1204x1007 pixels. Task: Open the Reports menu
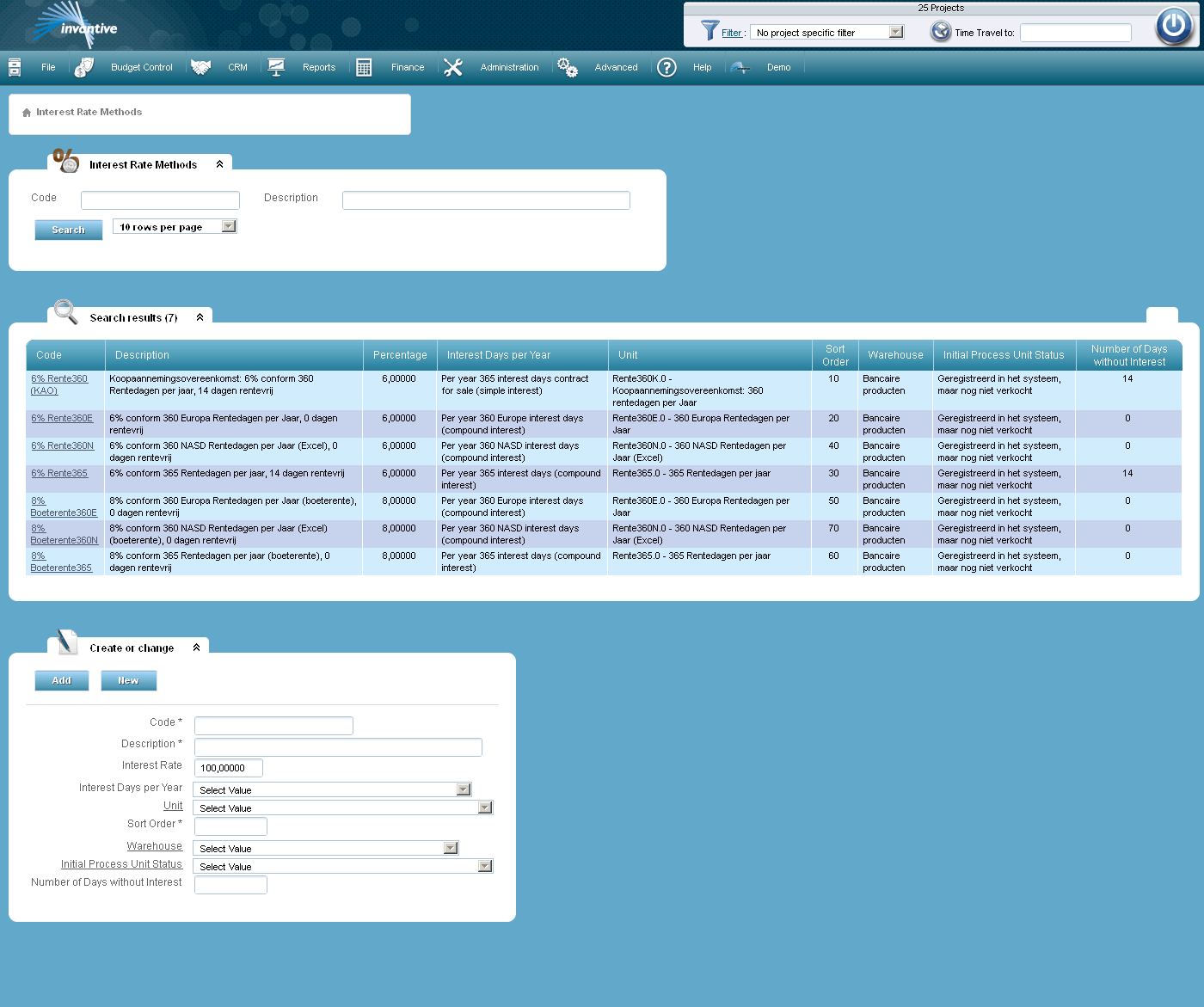(x=319, y=67)
